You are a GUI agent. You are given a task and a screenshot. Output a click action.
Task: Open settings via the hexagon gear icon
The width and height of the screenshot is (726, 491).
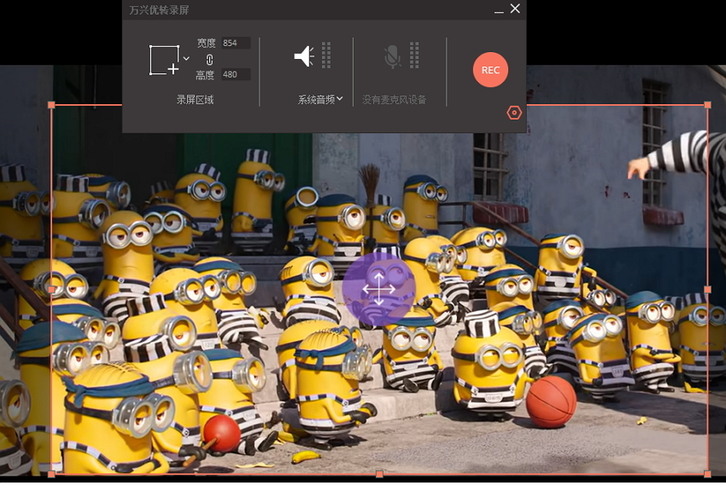(x=514, y=113)
